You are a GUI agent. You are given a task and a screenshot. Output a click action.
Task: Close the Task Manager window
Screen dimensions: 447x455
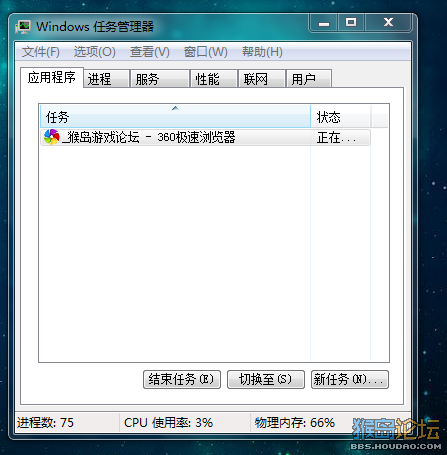pyautogui.click(x=388, y=23)
